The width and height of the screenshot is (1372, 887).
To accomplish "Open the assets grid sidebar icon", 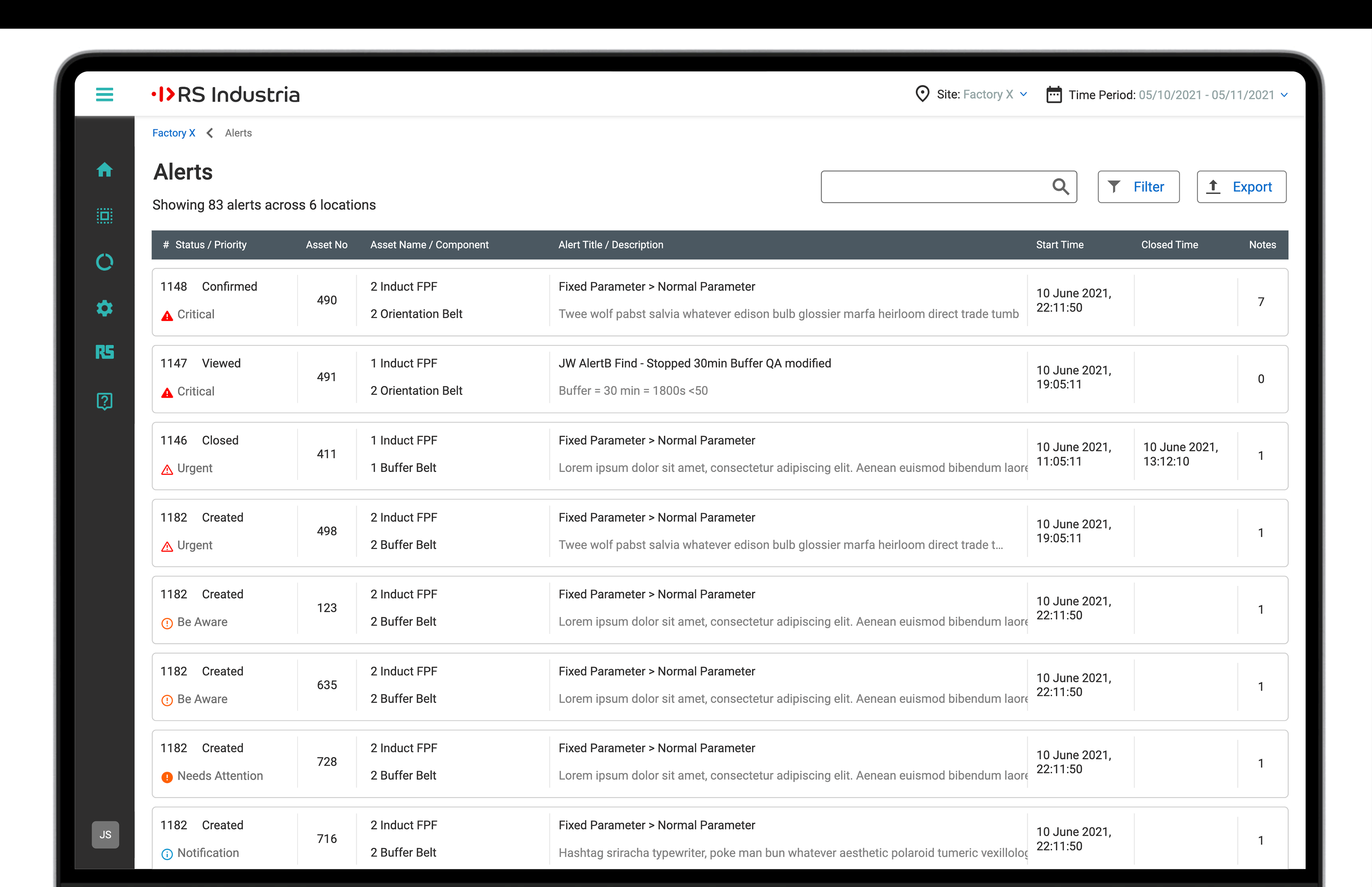I will click(104, 216).
